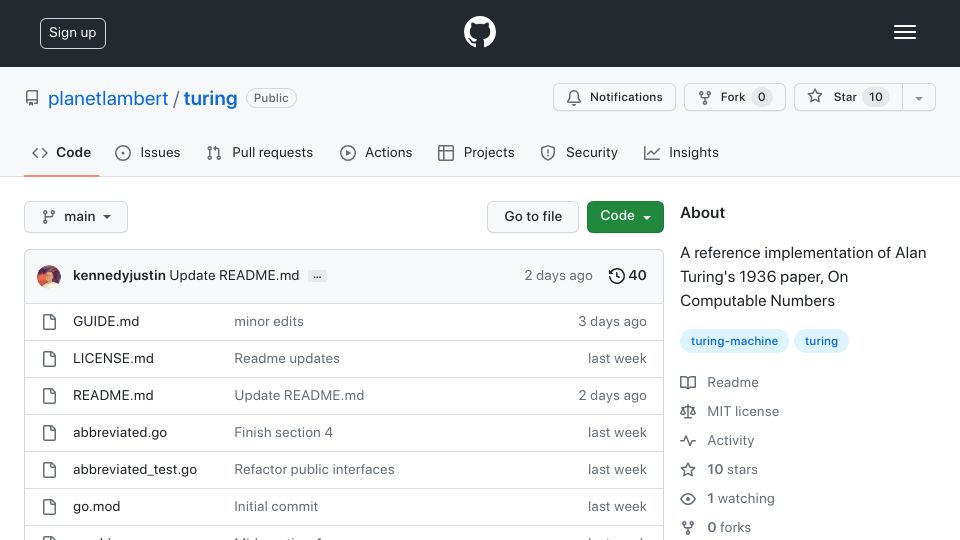The height and width of the screenshot is (540, 960).
Task: Expand the green Code dropdown
Action: coord(625,217)
